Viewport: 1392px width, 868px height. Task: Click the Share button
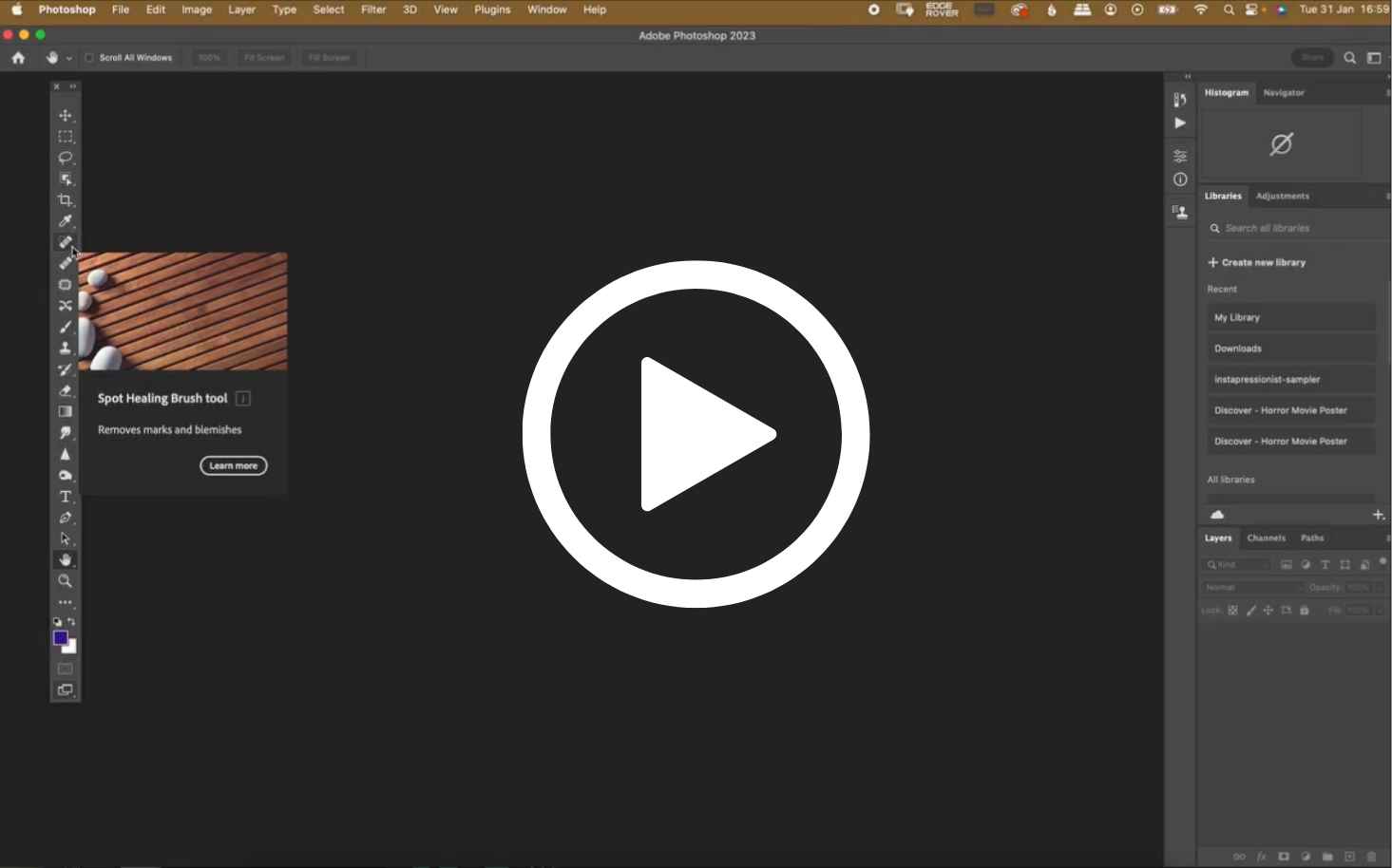coord(1312,58)
